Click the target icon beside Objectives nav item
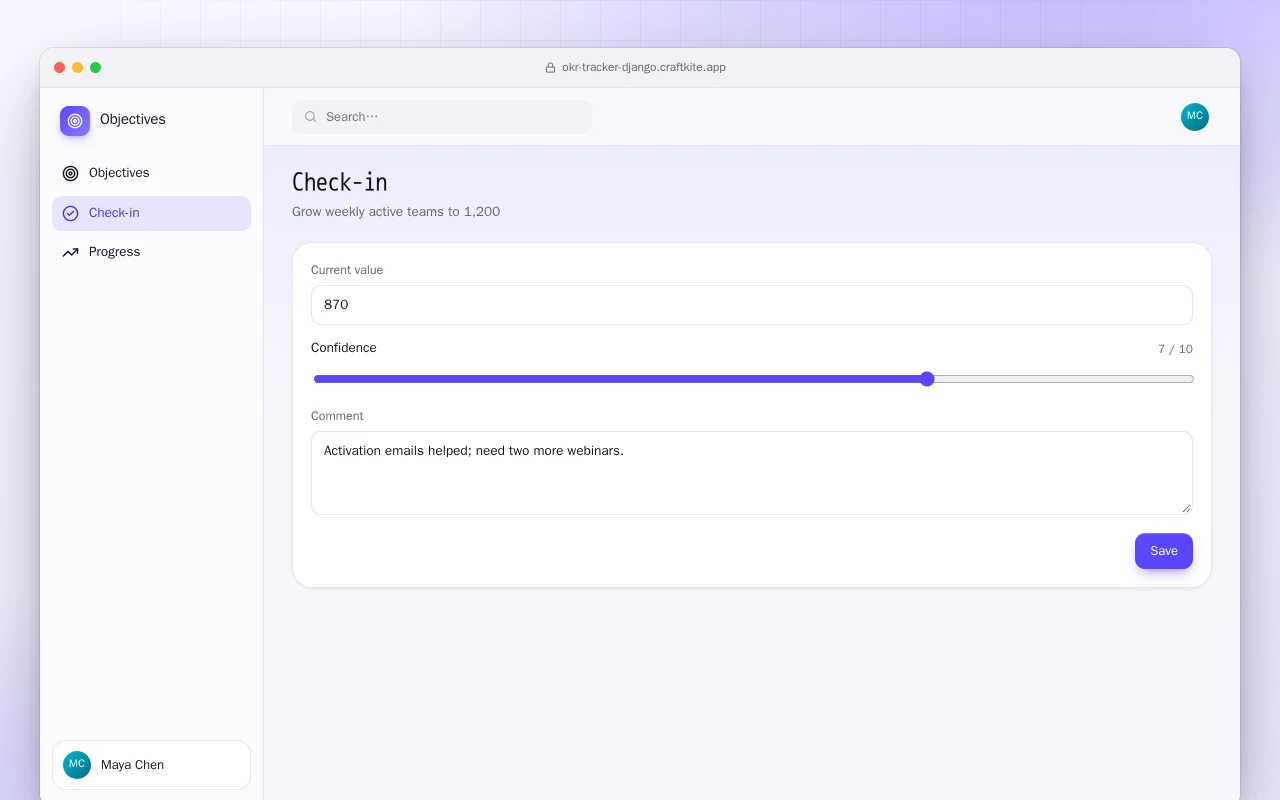This screenshot has height=800, width=1280. (x=70, y=173)
